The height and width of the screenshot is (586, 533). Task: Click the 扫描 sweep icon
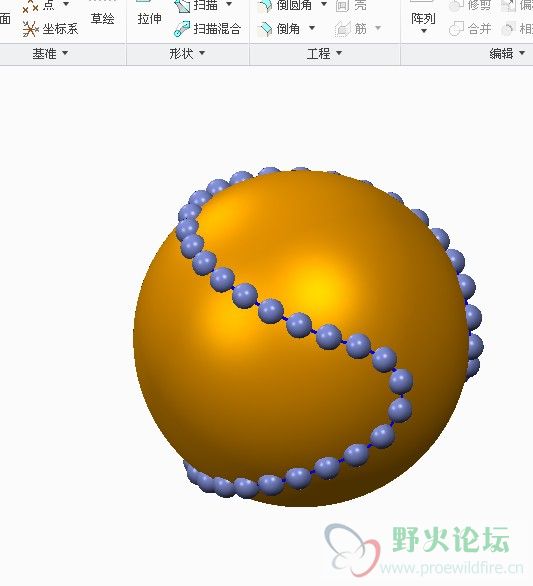pos(182,5)
